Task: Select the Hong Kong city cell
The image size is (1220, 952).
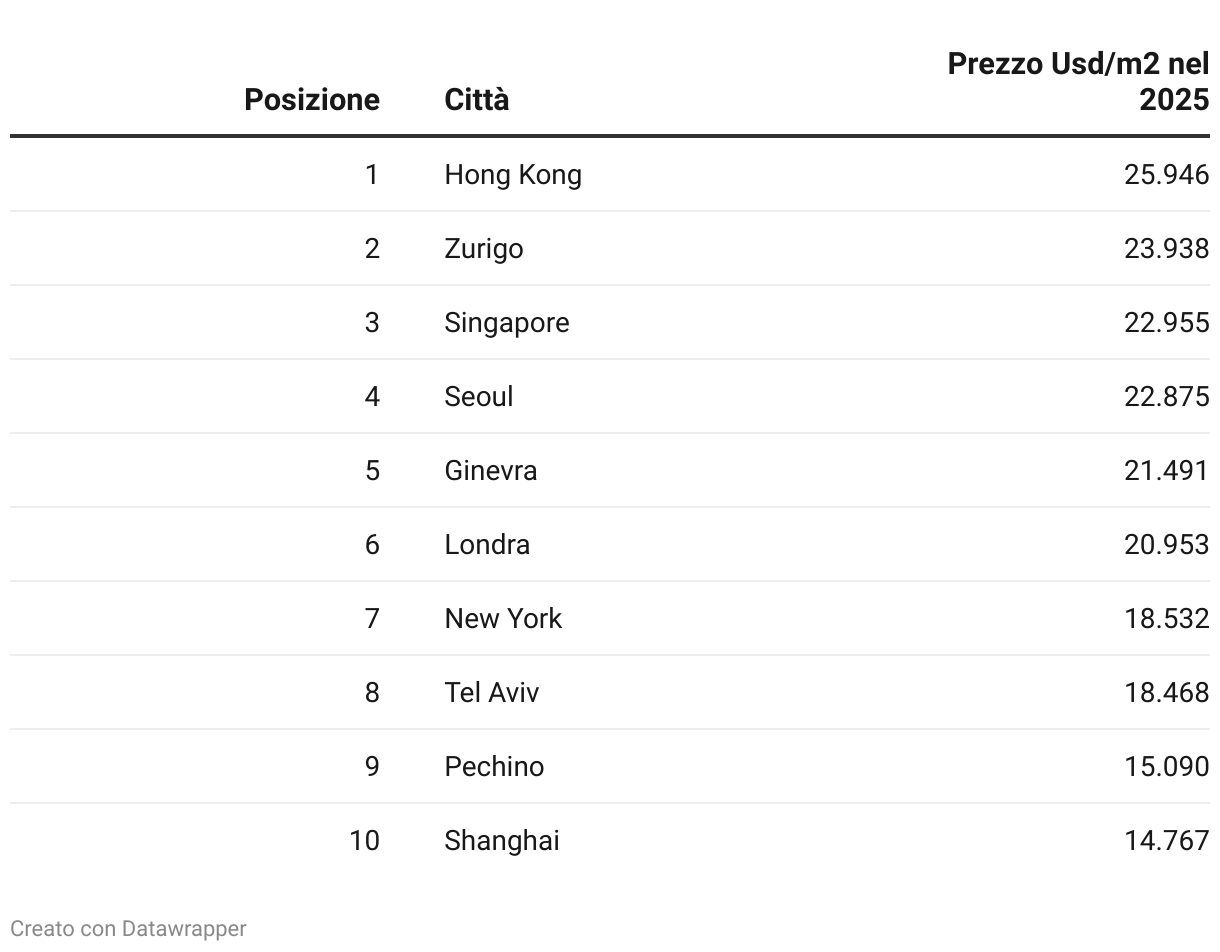Action: [x=513, y=175]
